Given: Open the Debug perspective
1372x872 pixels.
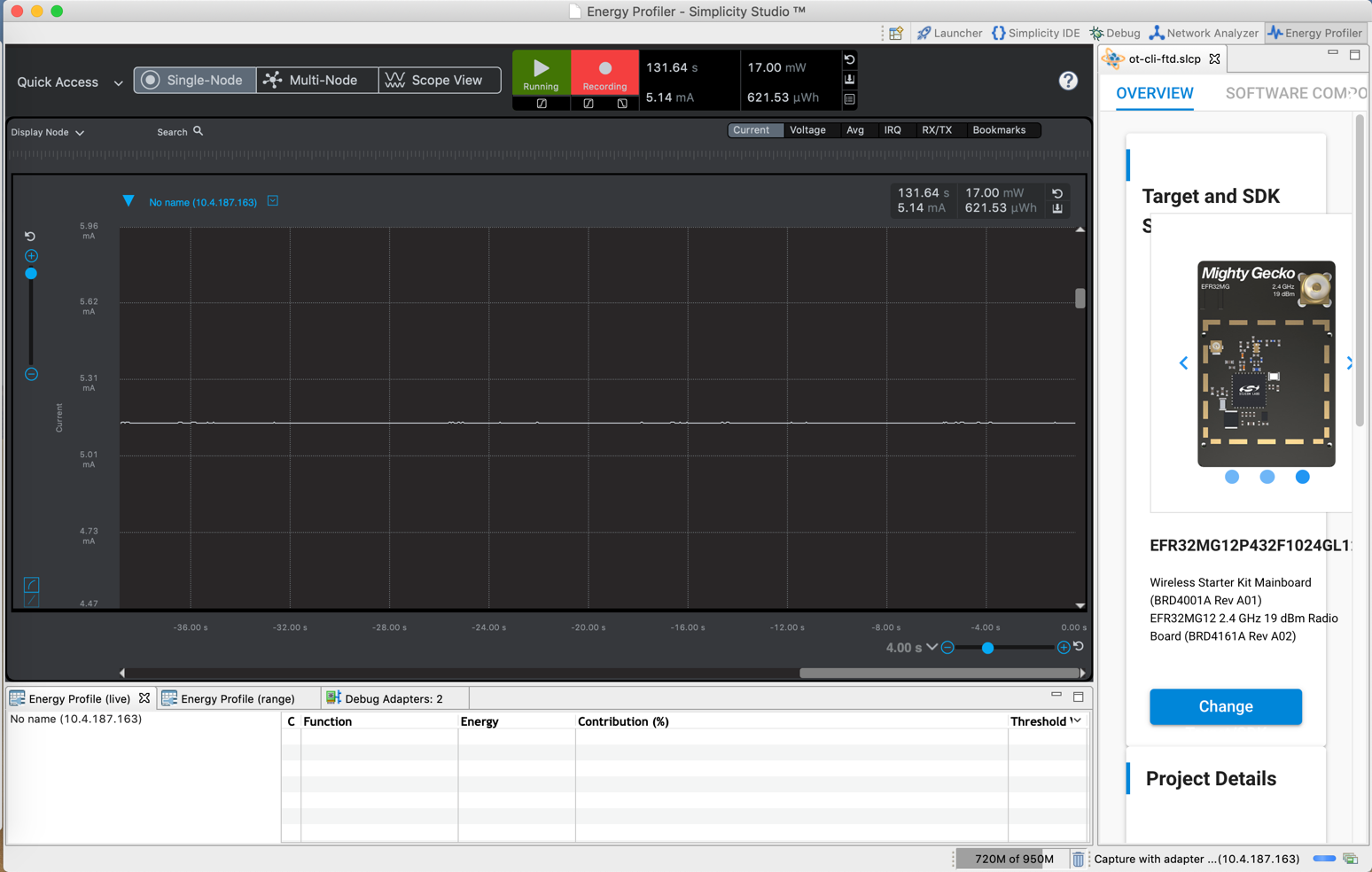Looking at the screenshot, I should [x=1115, y=33].
